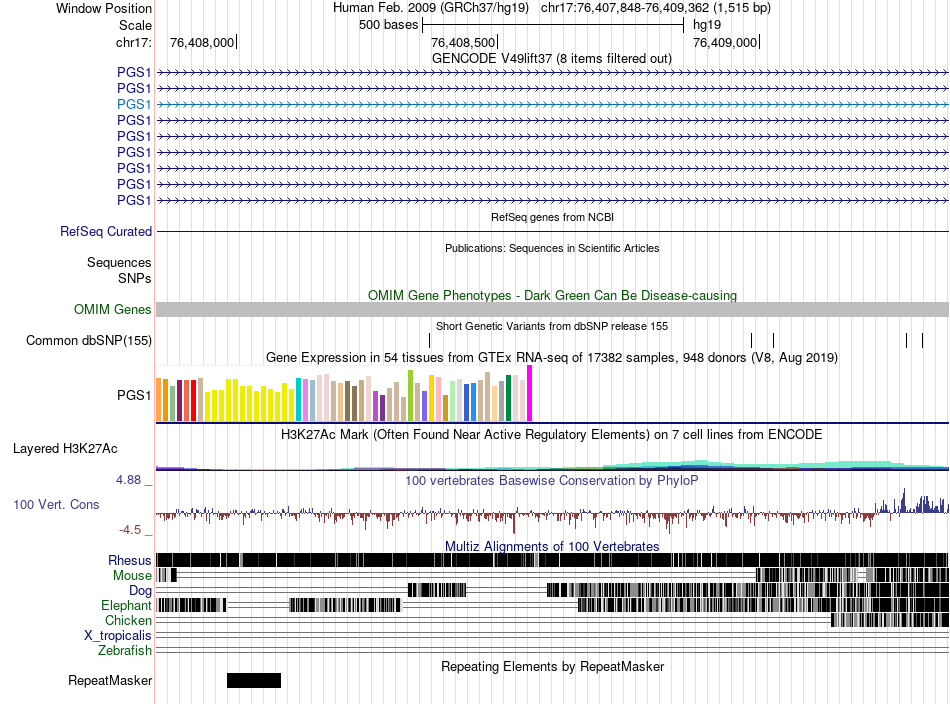The width and height of the screenshot is (950, 704).
Task: Open "100 vertebrates Basewise Conservation by PhyloP" title
Action: tap(552, 480)
